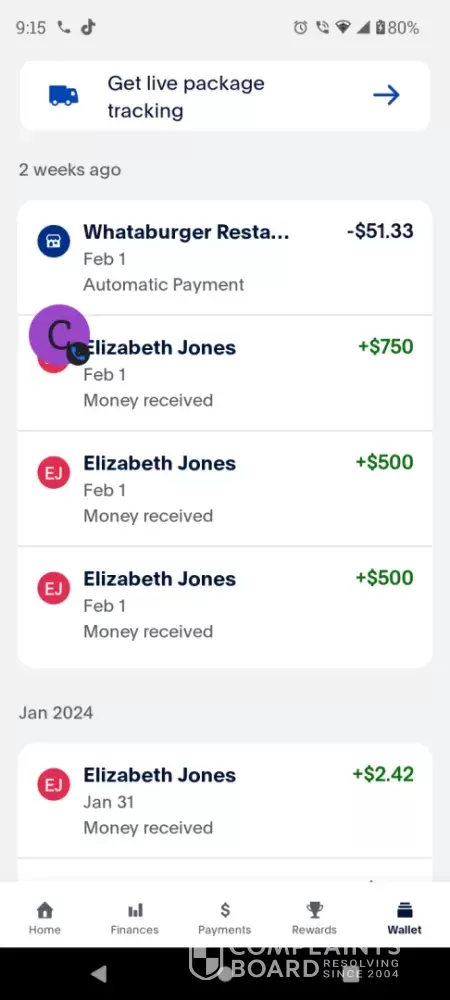Go to the Rewards trophy tab
The width and height of the screenshot is (450, 1000).
pos(314,918)
